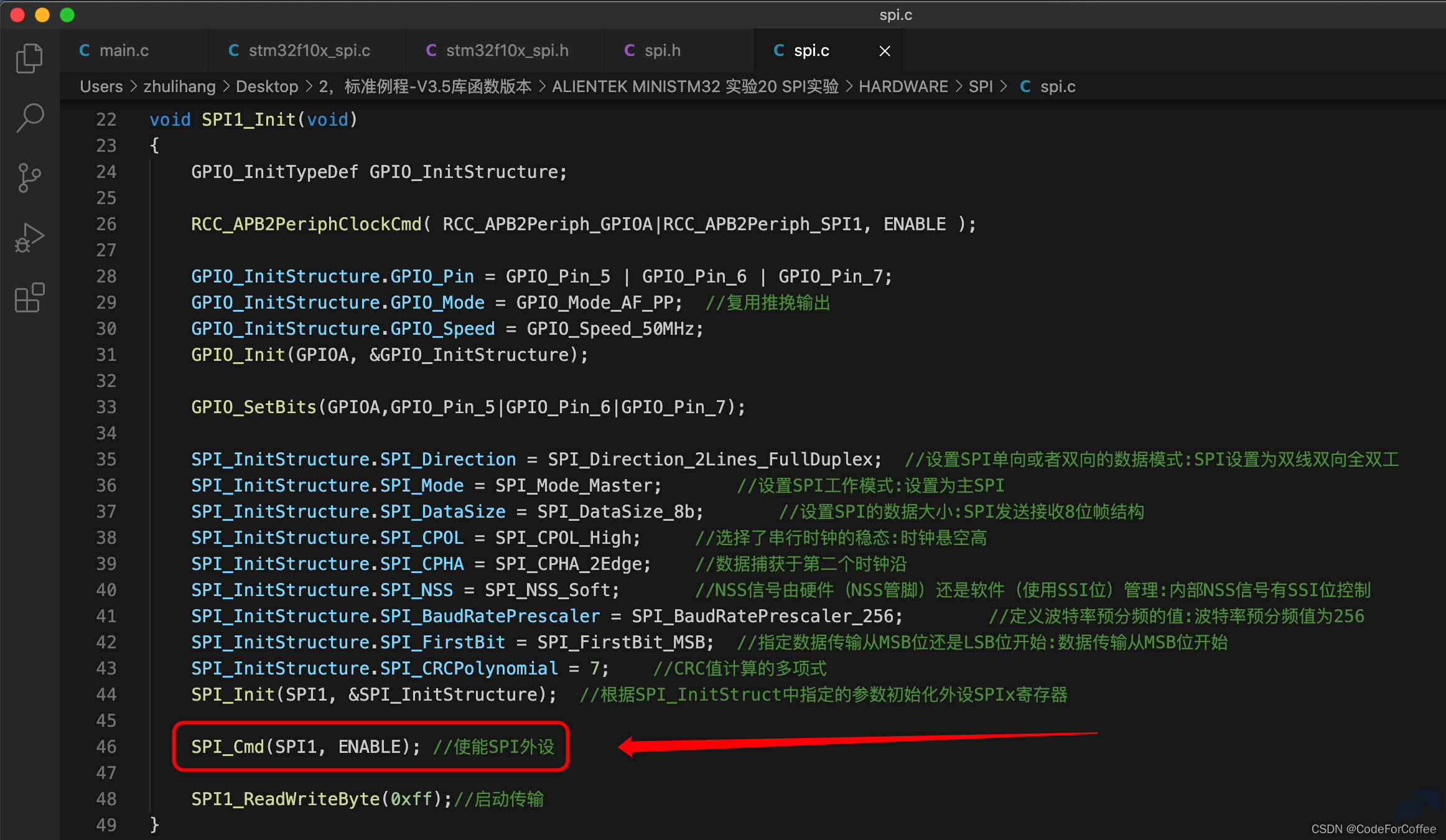Click RCC_APB2PeriphClockCmd on line 26
The image size is (1446, 840).
click(x=307, y=224)
